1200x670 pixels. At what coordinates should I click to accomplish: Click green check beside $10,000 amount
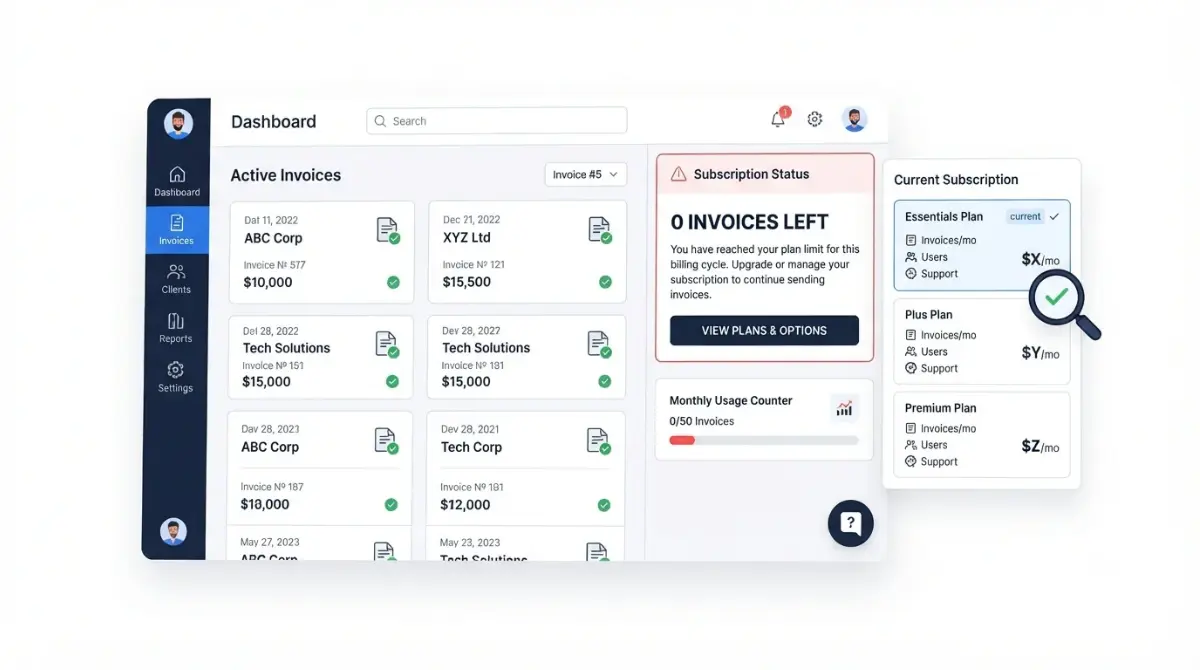coord(394,282)
